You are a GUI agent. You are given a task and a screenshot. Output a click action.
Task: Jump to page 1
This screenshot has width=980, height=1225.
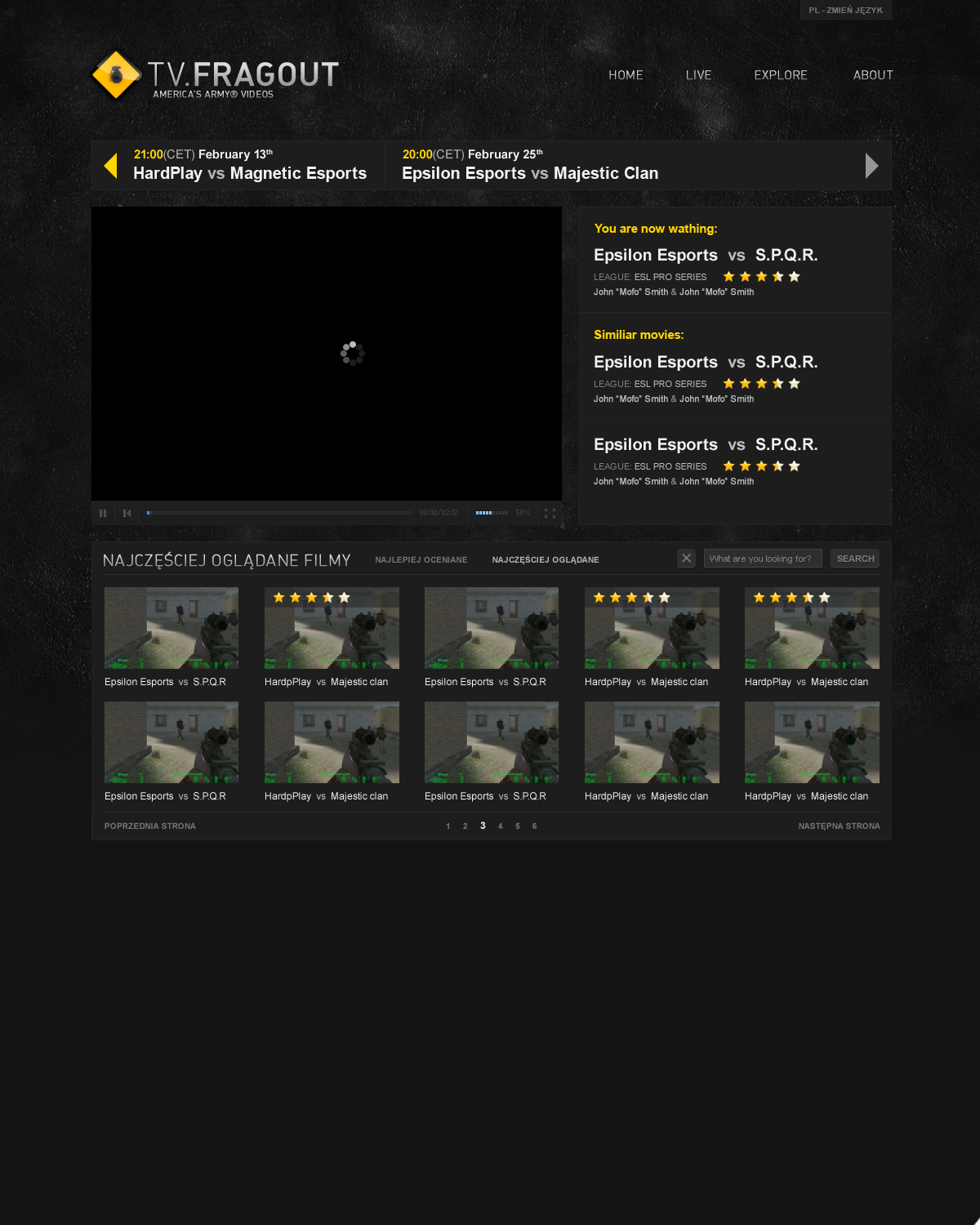tap(448, 826)
